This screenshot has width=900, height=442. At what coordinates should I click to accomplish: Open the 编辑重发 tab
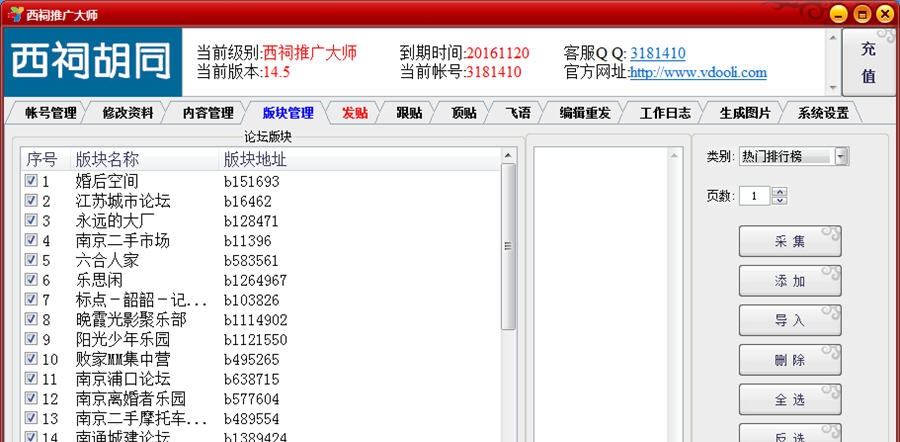(585, 113)
